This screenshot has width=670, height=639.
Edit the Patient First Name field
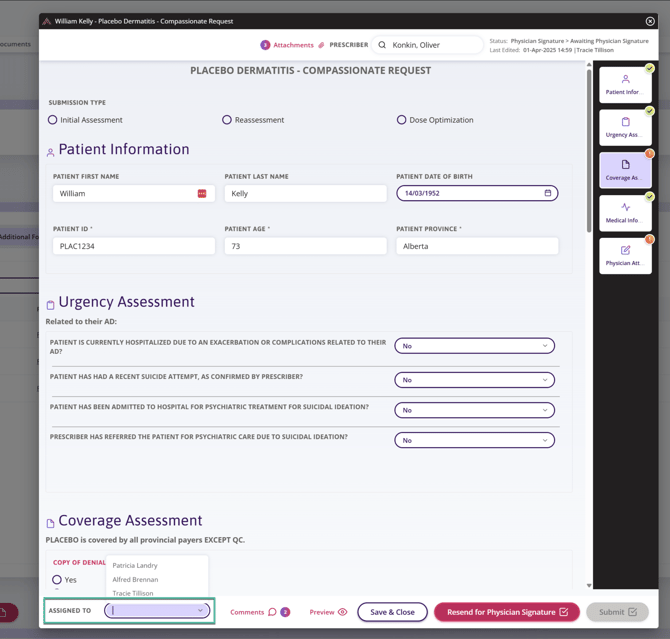pyautogui.click(x=134, y=194)
